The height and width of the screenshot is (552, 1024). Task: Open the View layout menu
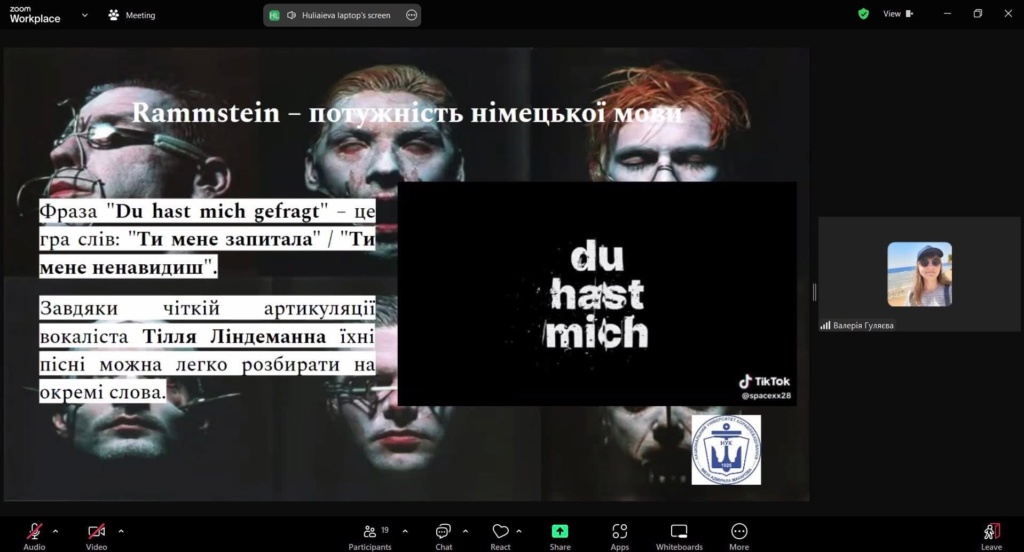(898, 14)
